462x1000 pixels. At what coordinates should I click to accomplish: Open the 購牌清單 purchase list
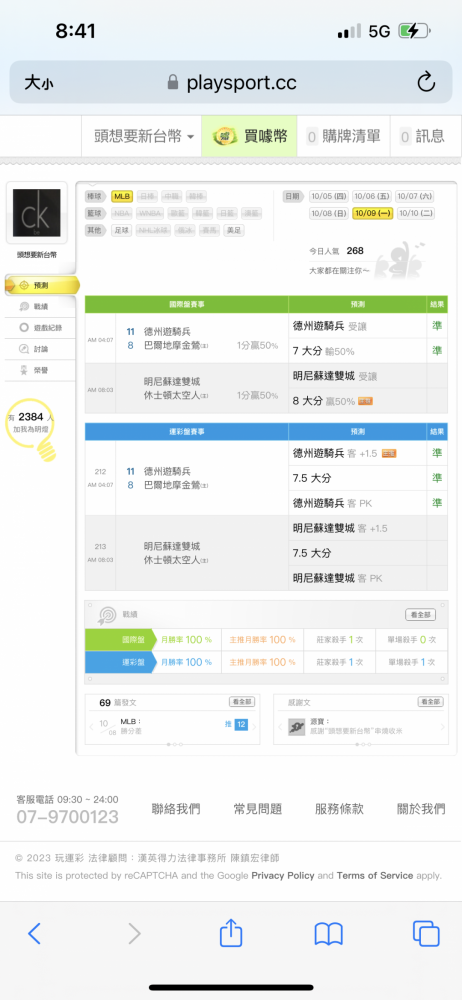pyautogui.click(x=343, y=136)
